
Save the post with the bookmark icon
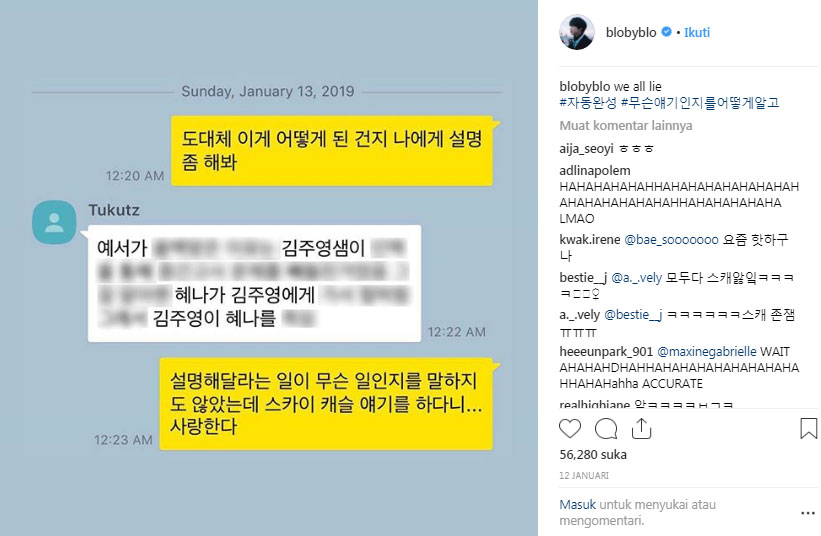point(808,428)
